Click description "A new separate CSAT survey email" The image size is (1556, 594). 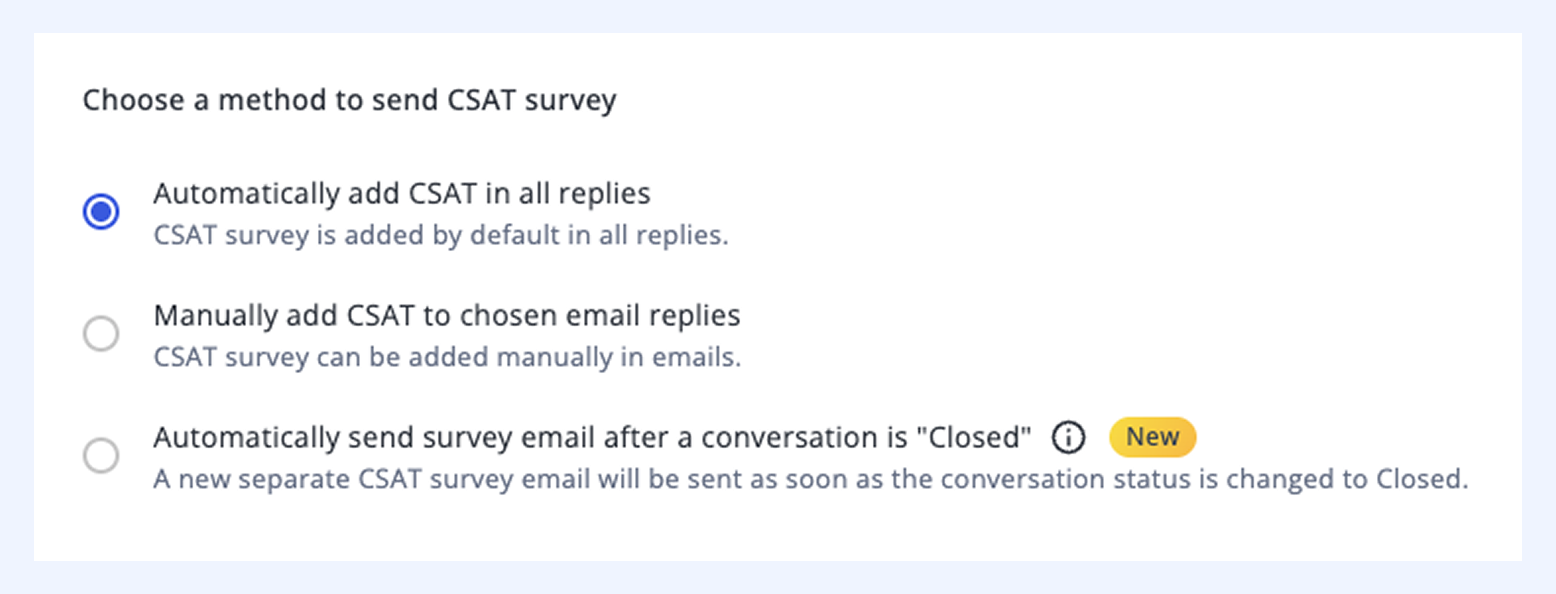(x=810, y=479)
